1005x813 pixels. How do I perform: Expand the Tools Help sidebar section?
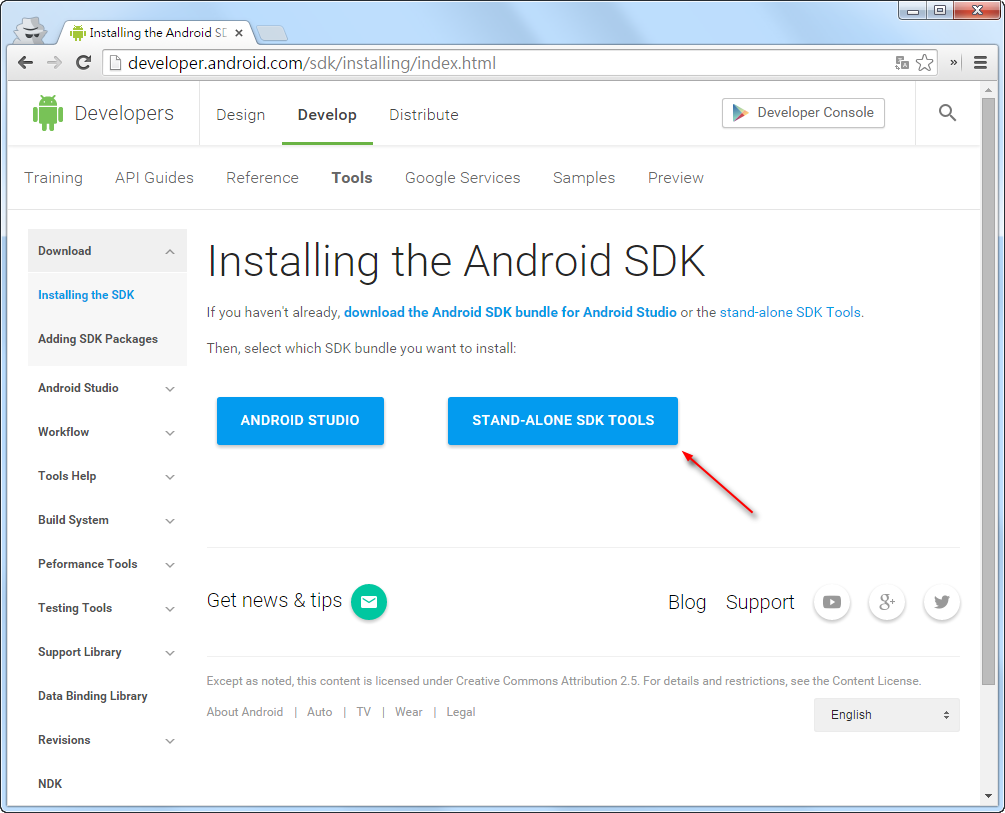[170, 476]
